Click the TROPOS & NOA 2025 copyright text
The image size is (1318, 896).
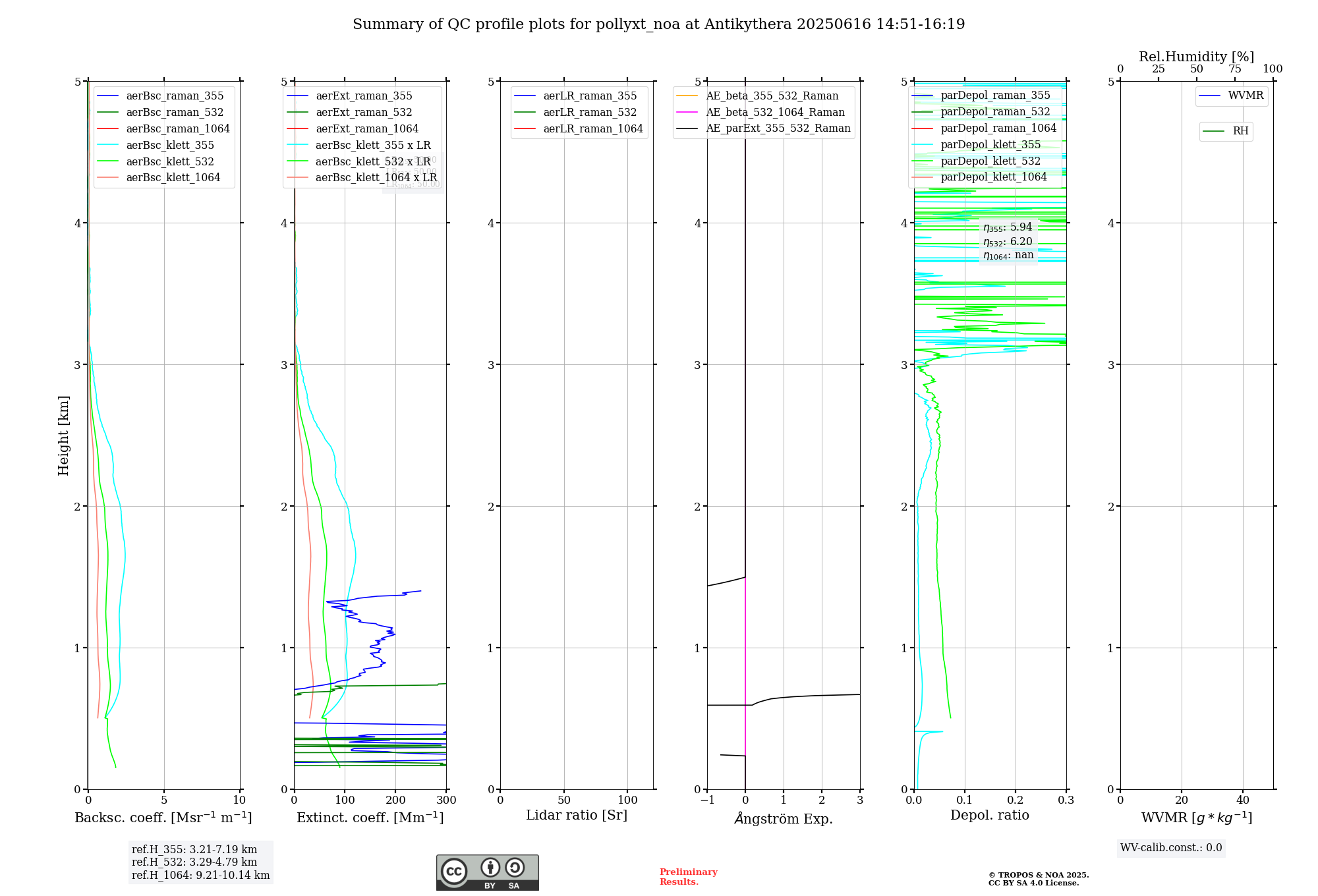coord(1039,875)
